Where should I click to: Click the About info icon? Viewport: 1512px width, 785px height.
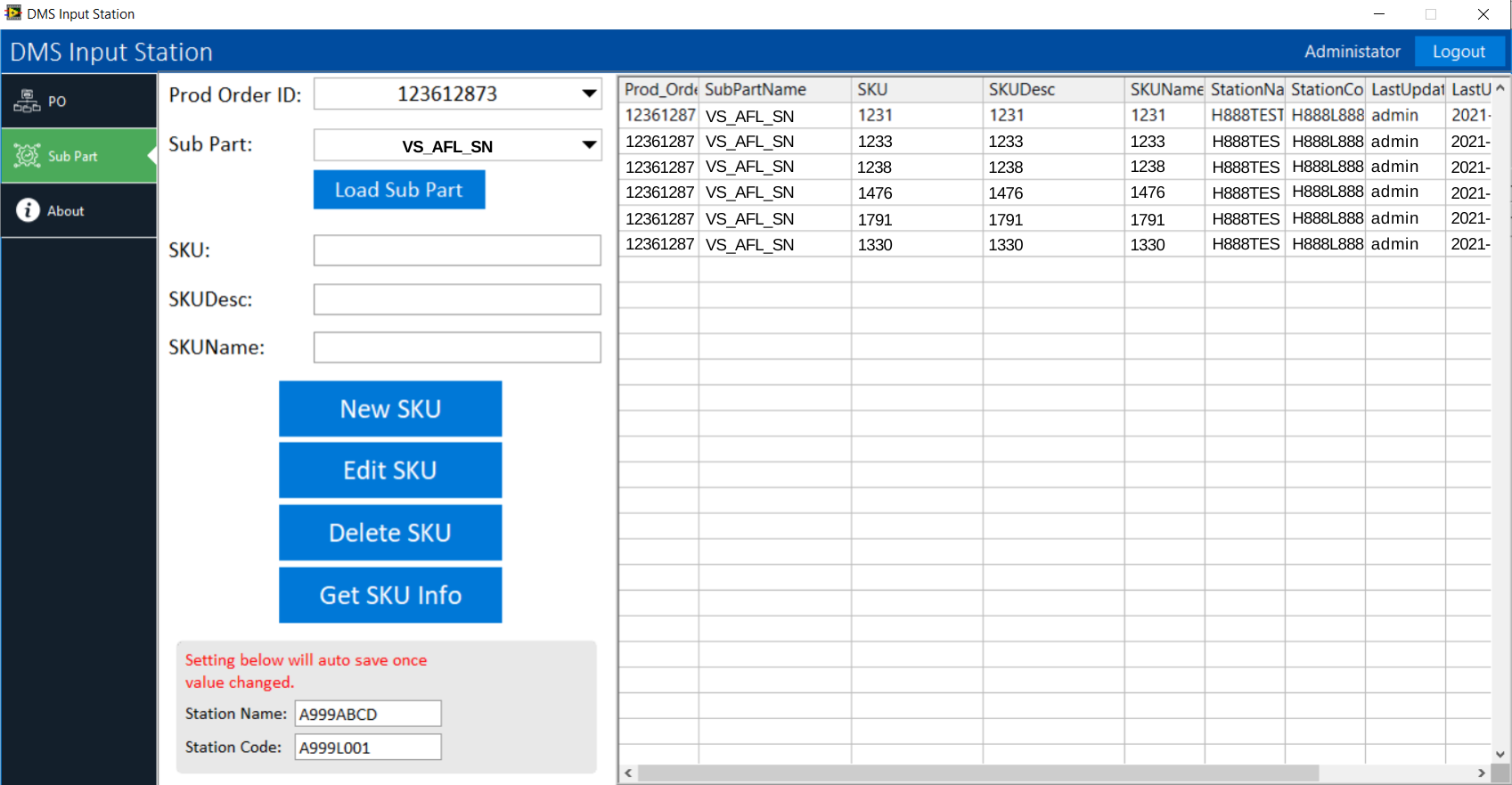click(x=28, y=210)
